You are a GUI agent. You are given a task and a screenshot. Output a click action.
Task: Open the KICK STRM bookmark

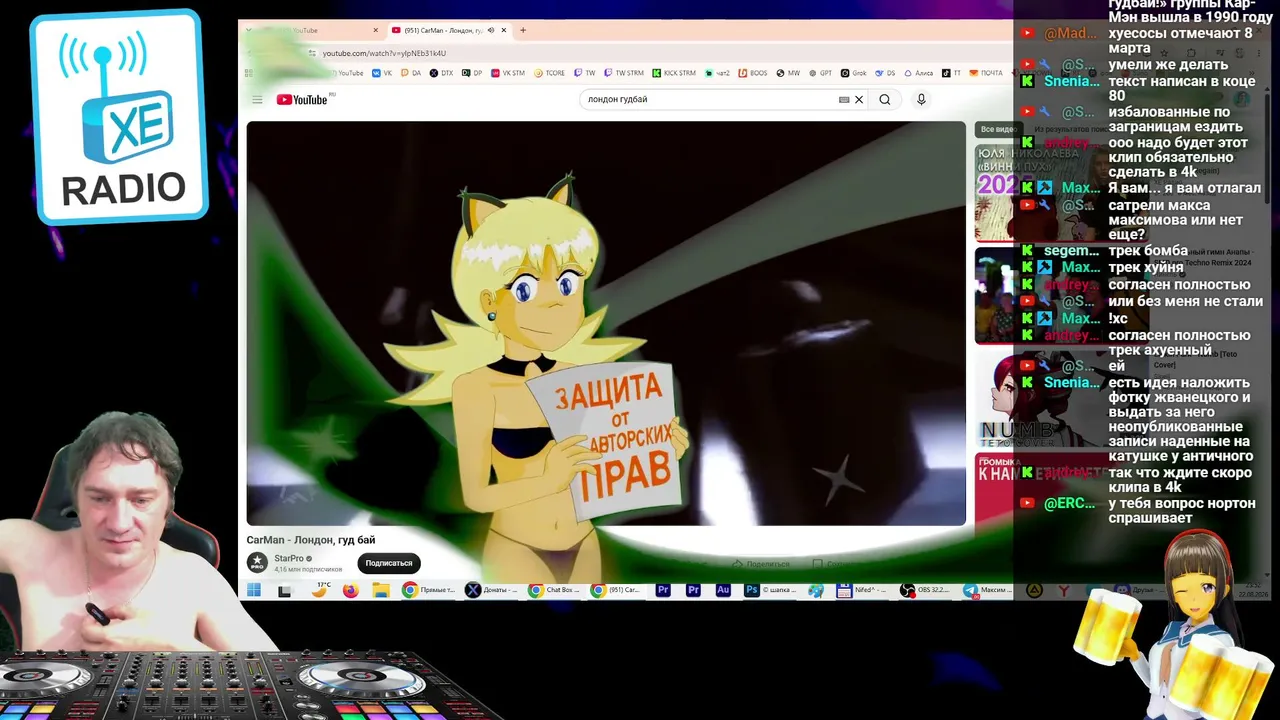(674, 73)
